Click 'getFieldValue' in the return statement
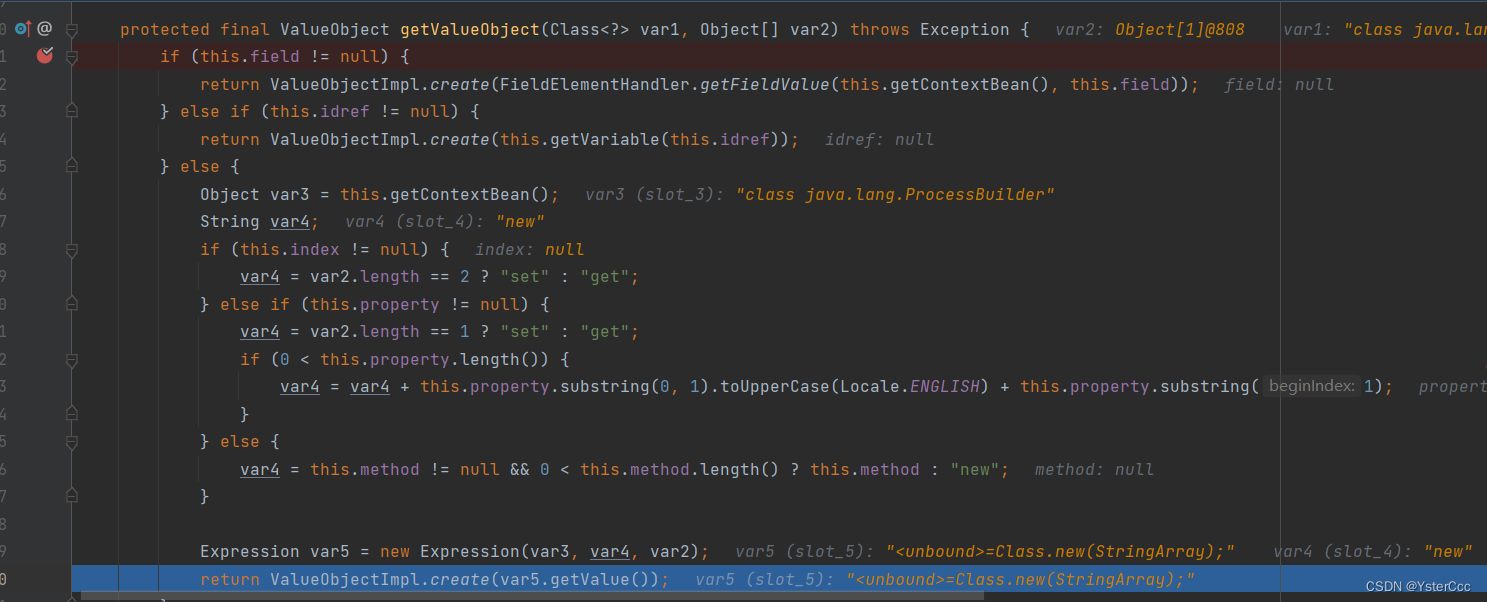Screen dimensions: 1487x602 point(765,84)
